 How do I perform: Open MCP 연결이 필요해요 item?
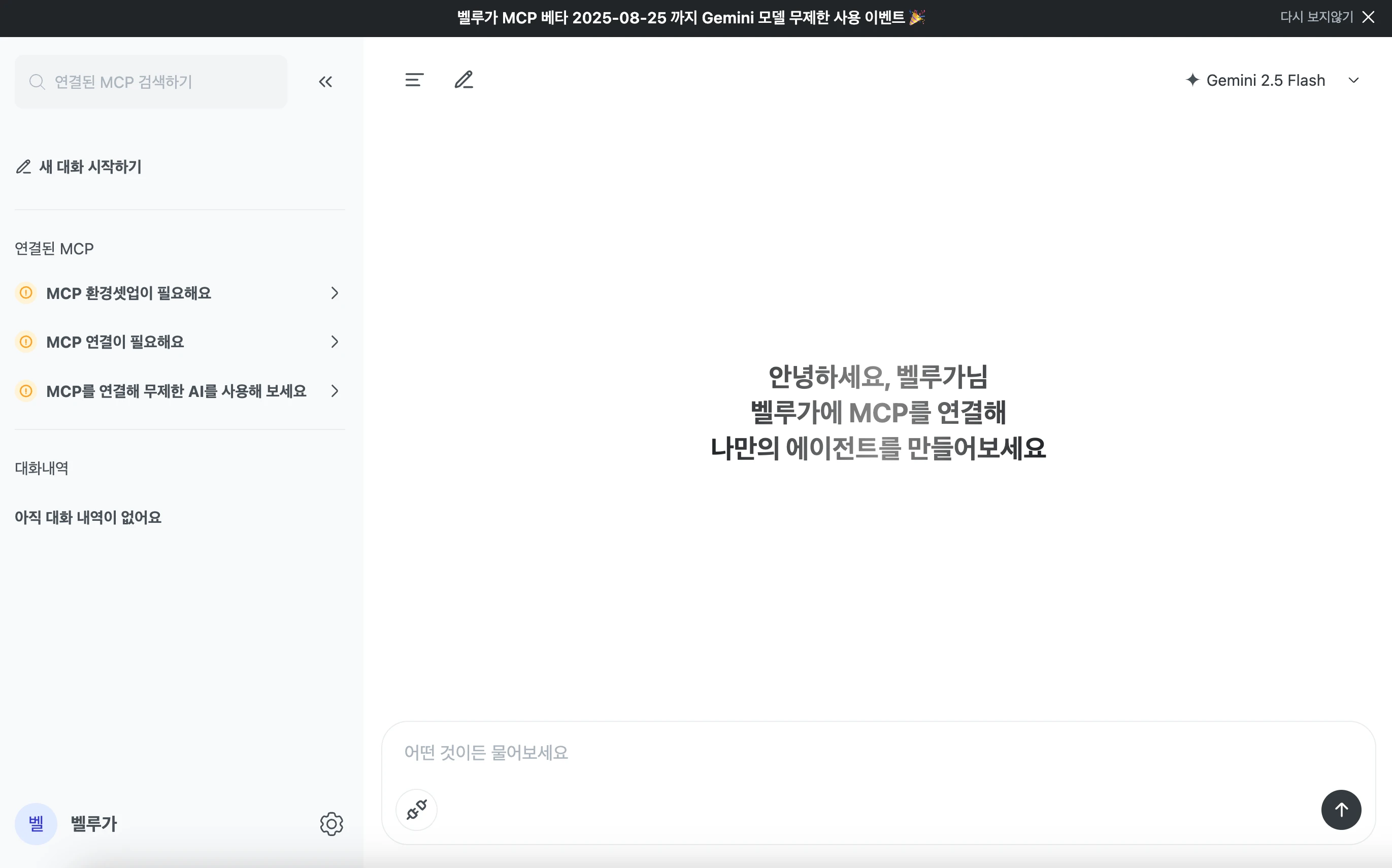(x=180, y=342)
